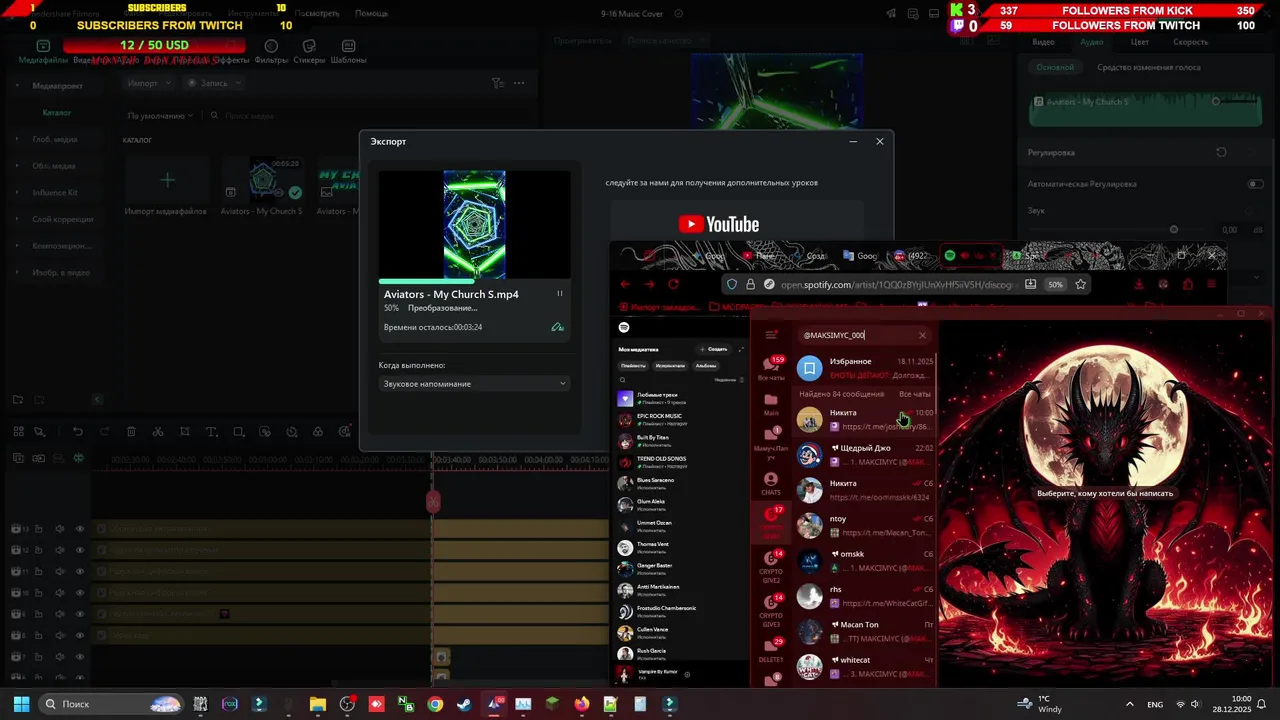Open Firefox hamburger menu
Screen dimensions: 1280x720
tap(1212, 284)
